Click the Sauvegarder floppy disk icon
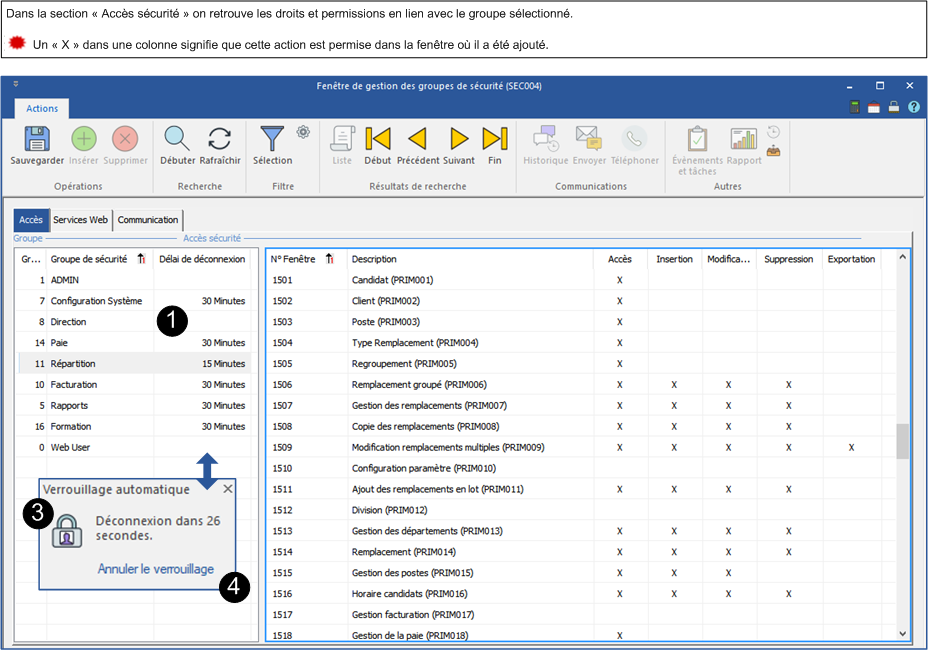 [37, 139]
